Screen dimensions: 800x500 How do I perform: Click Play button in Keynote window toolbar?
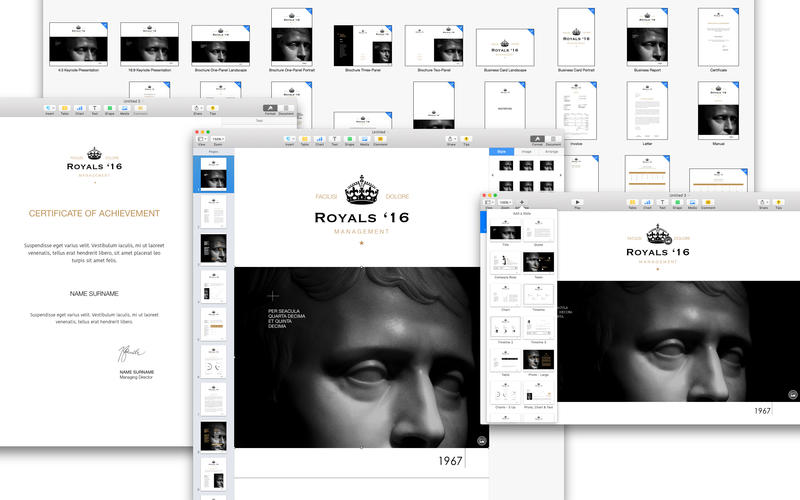[x=577, y=202]
